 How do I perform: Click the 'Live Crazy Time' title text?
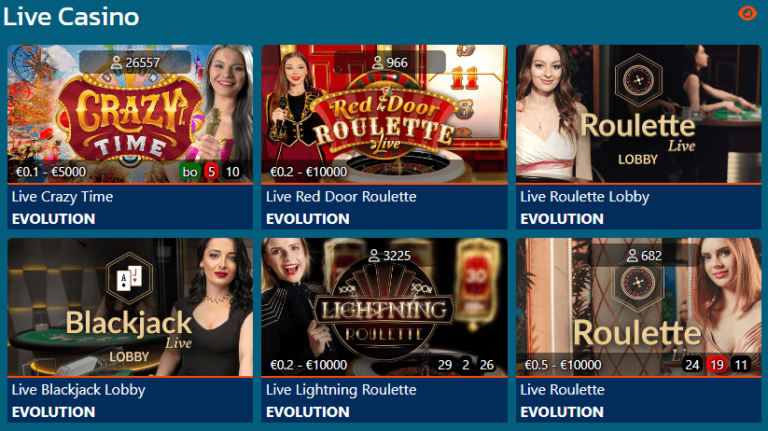(x=62, y=197)
